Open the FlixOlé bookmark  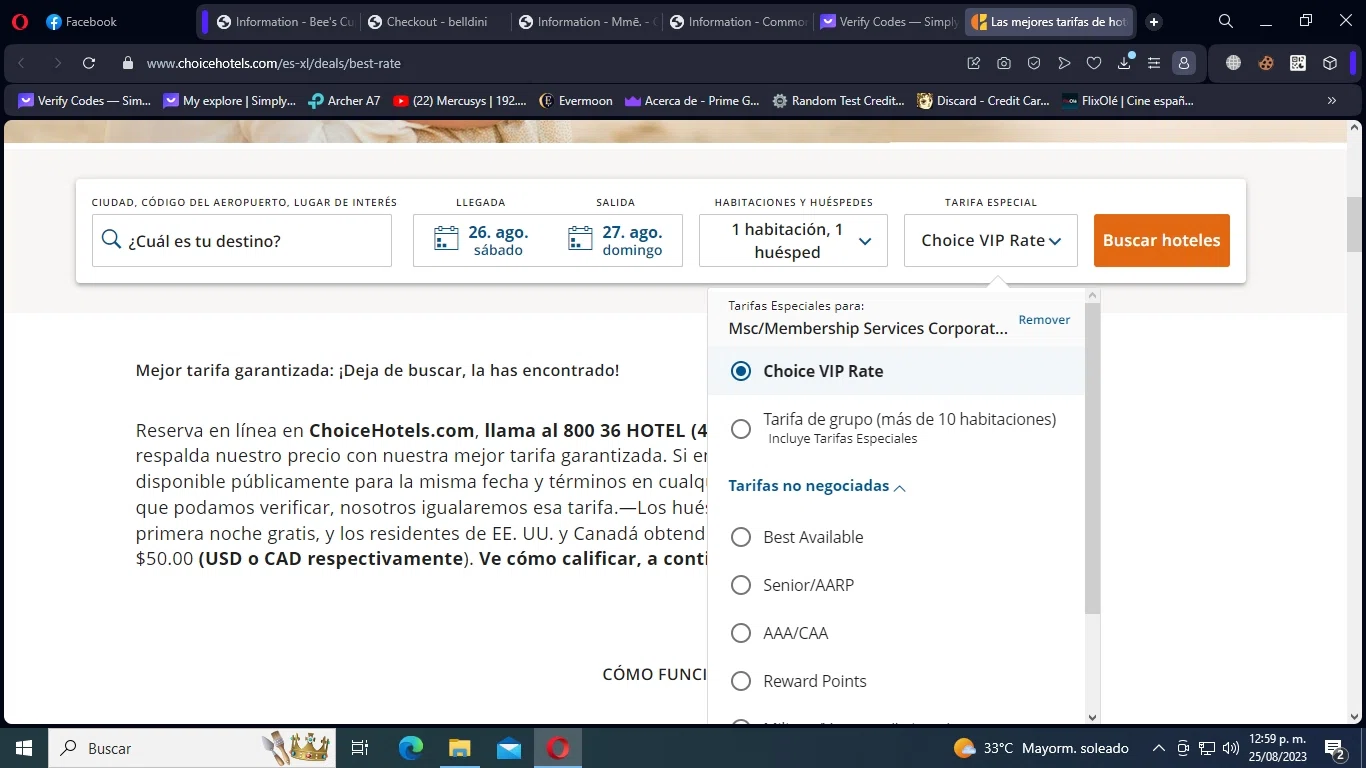tap(1128, 100)
